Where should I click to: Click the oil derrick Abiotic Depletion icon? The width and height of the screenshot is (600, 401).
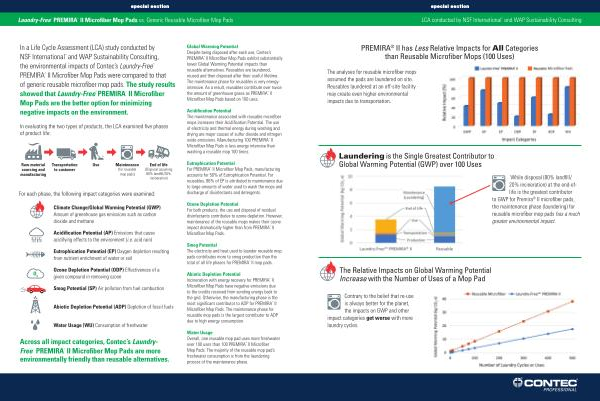pyautogui.click(x=35, y=305)
